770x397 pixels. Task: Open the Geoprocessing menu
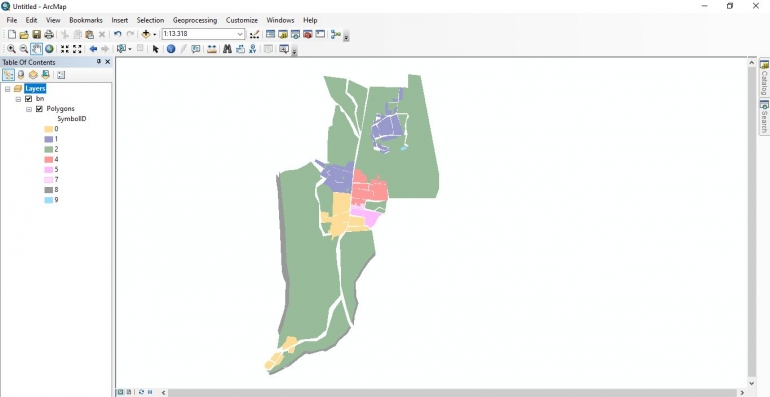195,20
